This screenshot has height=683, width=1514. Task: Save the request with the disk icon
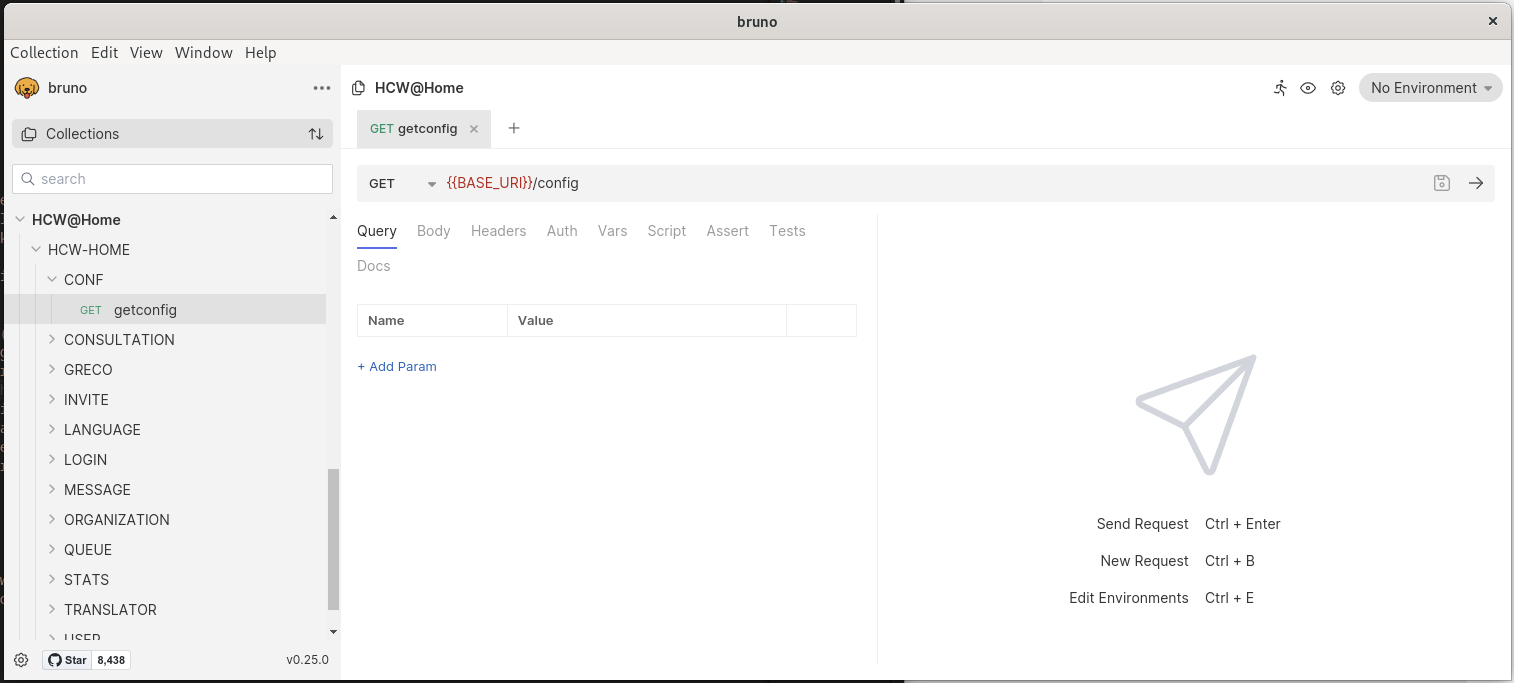[1442, 183]
